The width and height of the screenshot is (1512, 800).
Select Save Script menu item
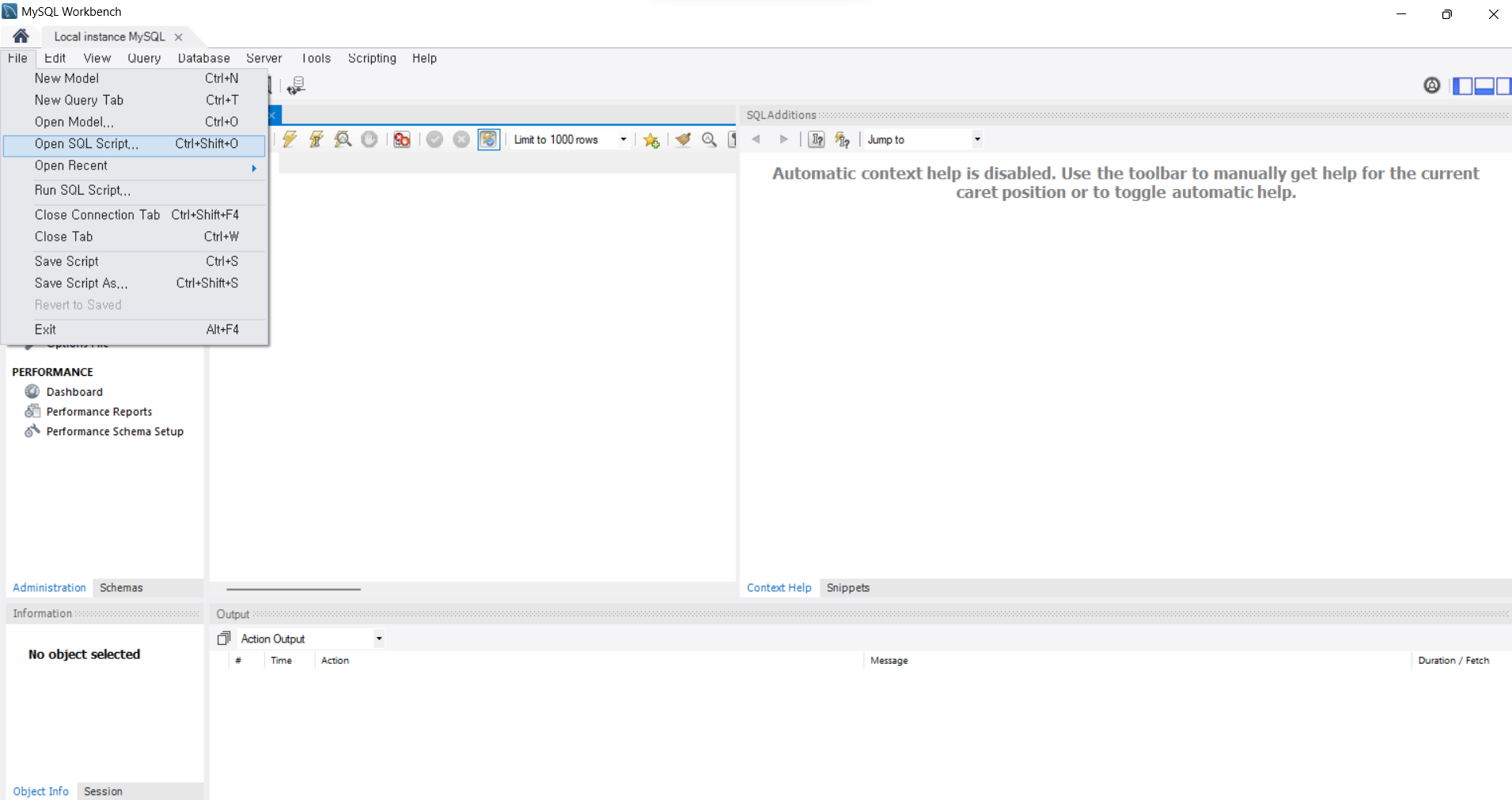[x=135, y=261]
